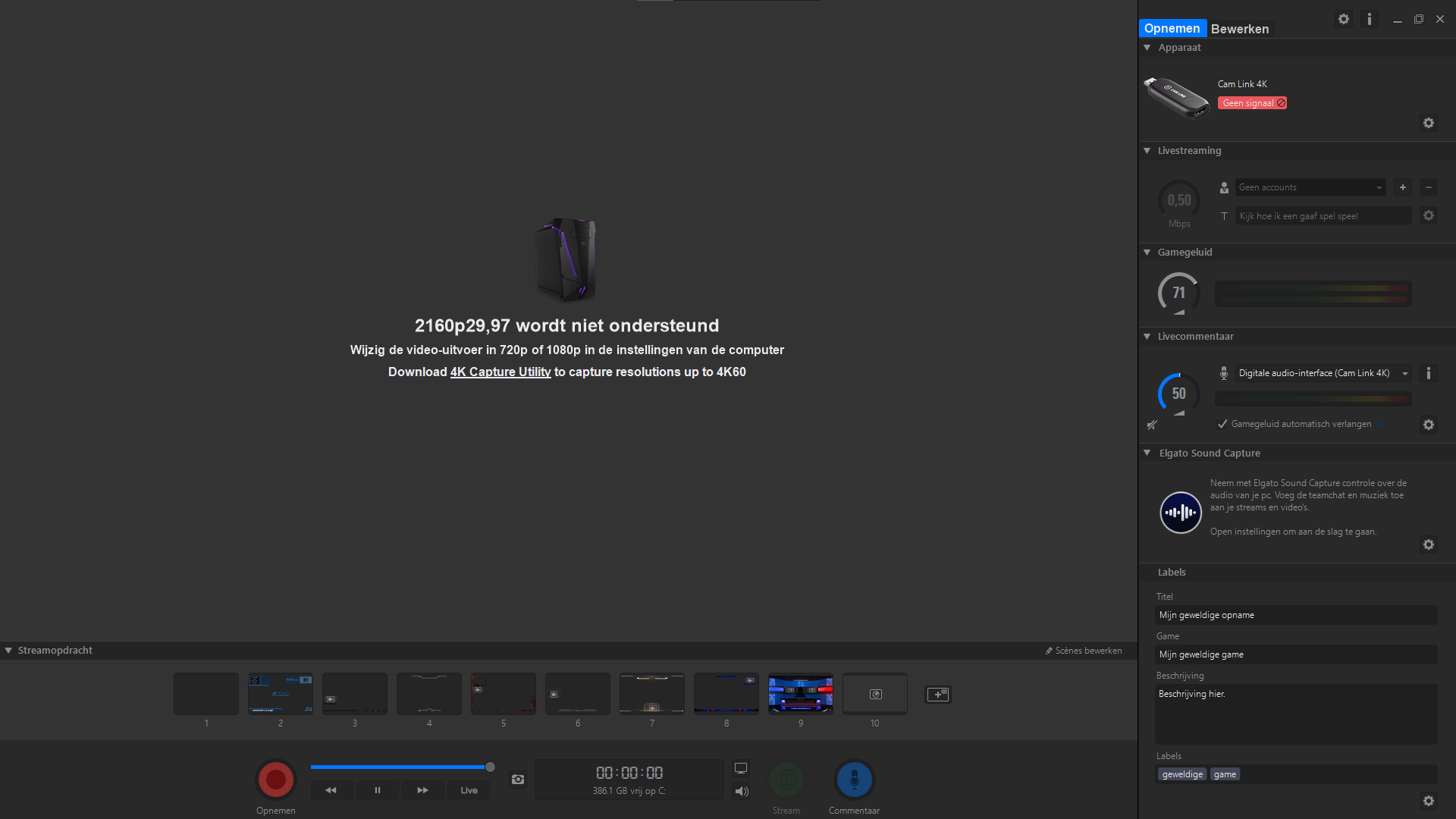Take a screenshot with the camera icon
Viewport: 1456px width, 819px height.
pos(518,780)
